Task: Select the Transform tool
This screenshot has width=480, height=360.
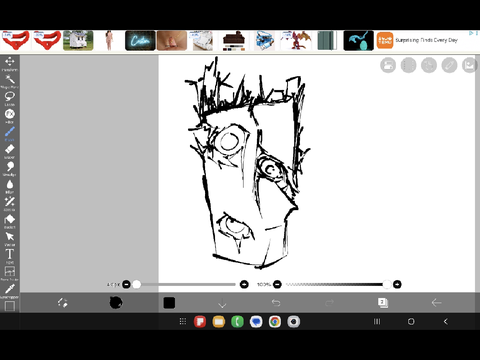Action: click(10, 63)
